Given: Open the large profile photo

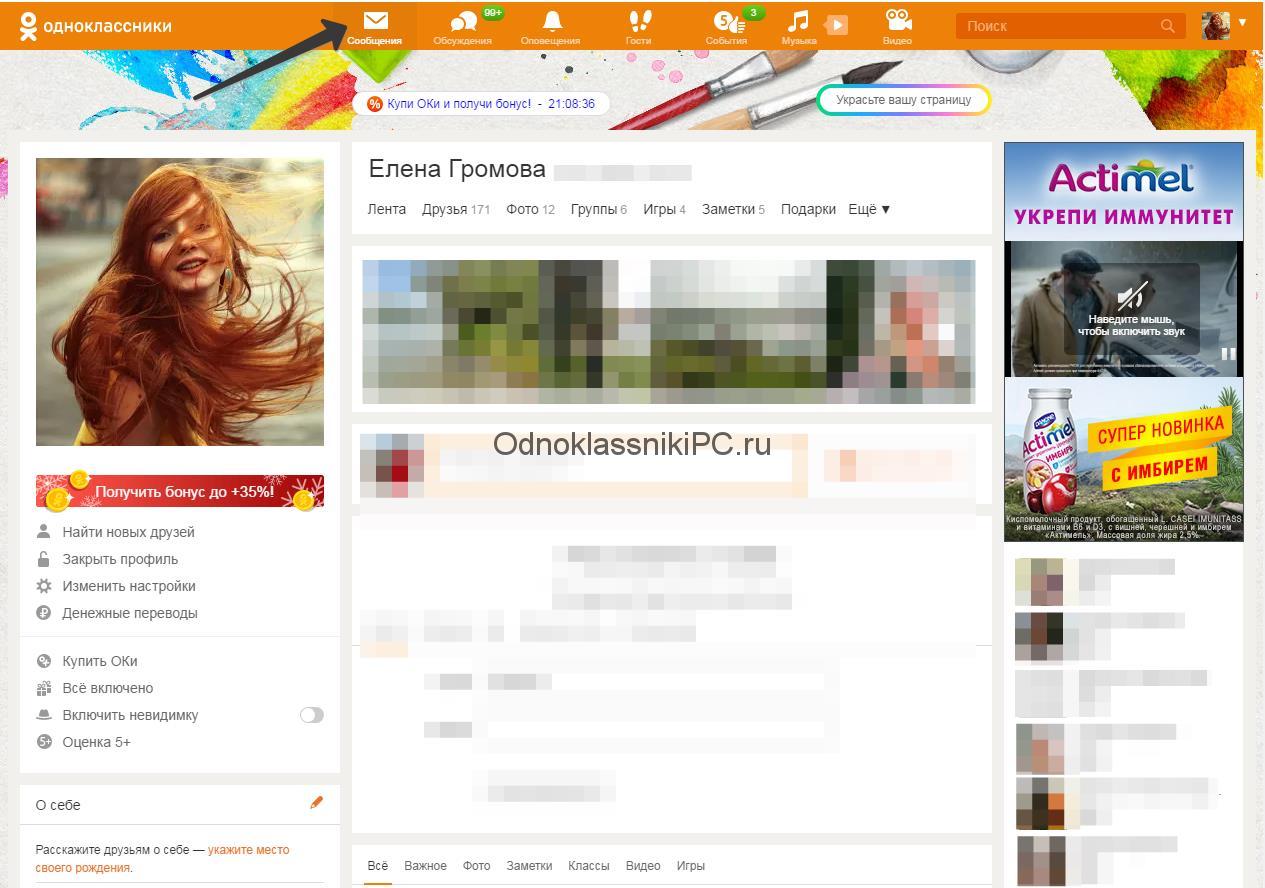Looking at the screenshot, I should tap(180, 301).
